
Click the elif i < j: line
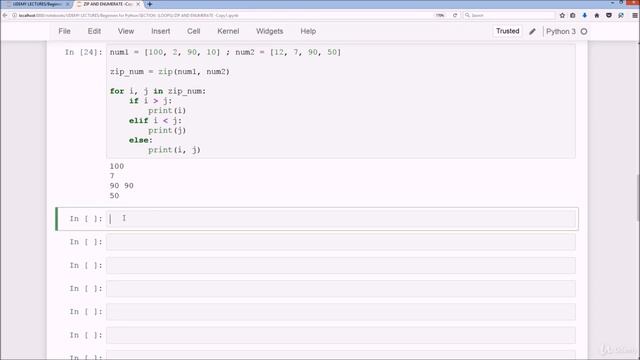click(156, 120)
